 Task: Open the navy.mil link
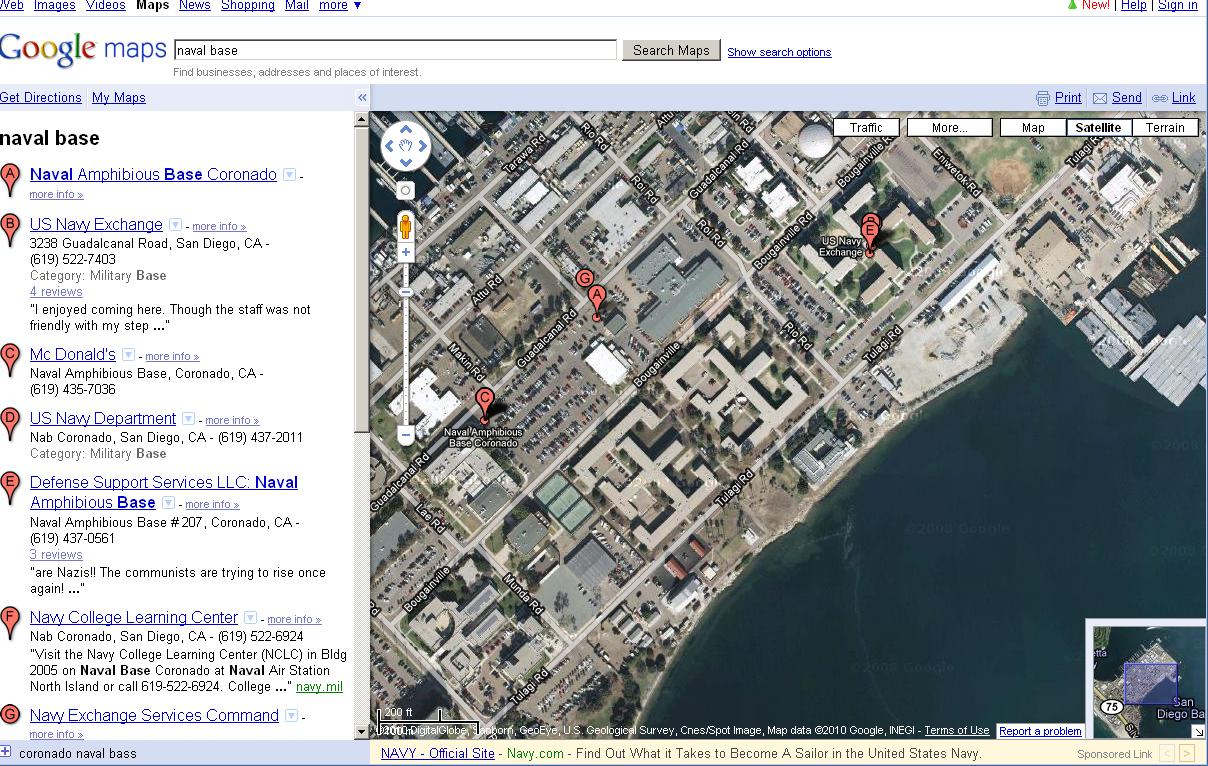point(319,687)
